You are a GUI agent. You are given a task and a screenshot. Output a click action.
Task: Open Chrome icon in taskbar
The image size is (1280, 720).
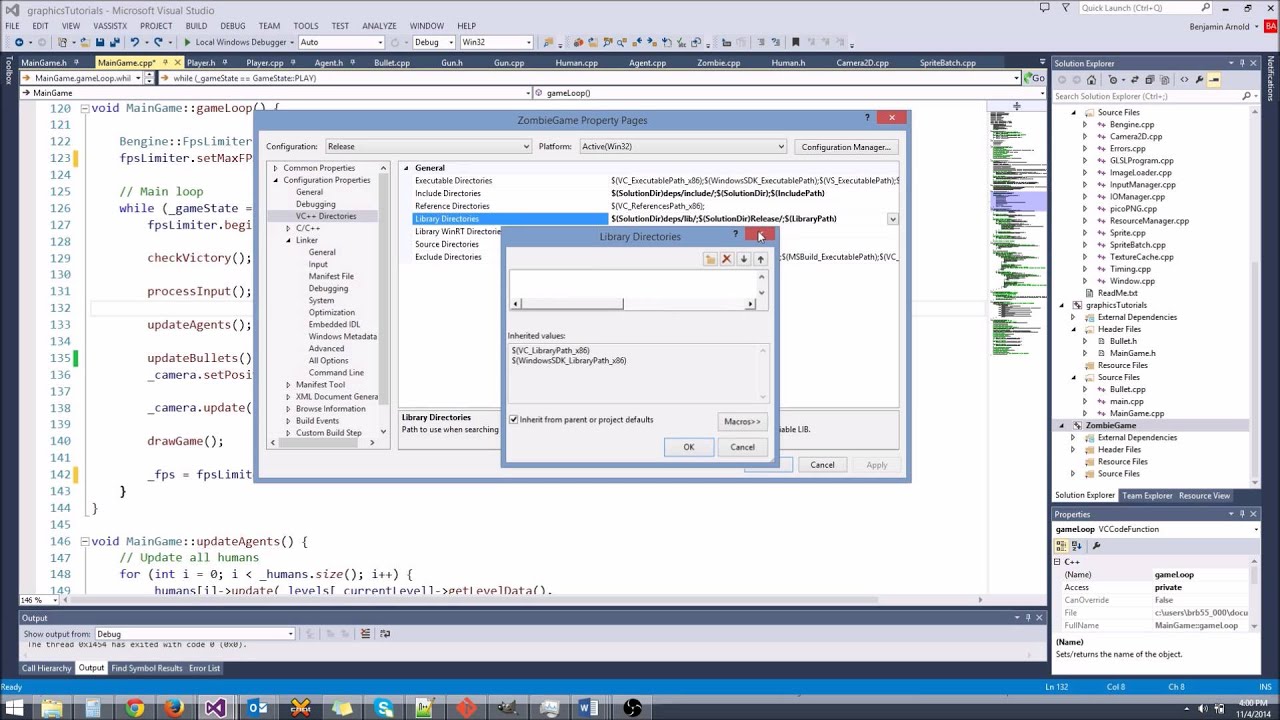tap(134, 708)
